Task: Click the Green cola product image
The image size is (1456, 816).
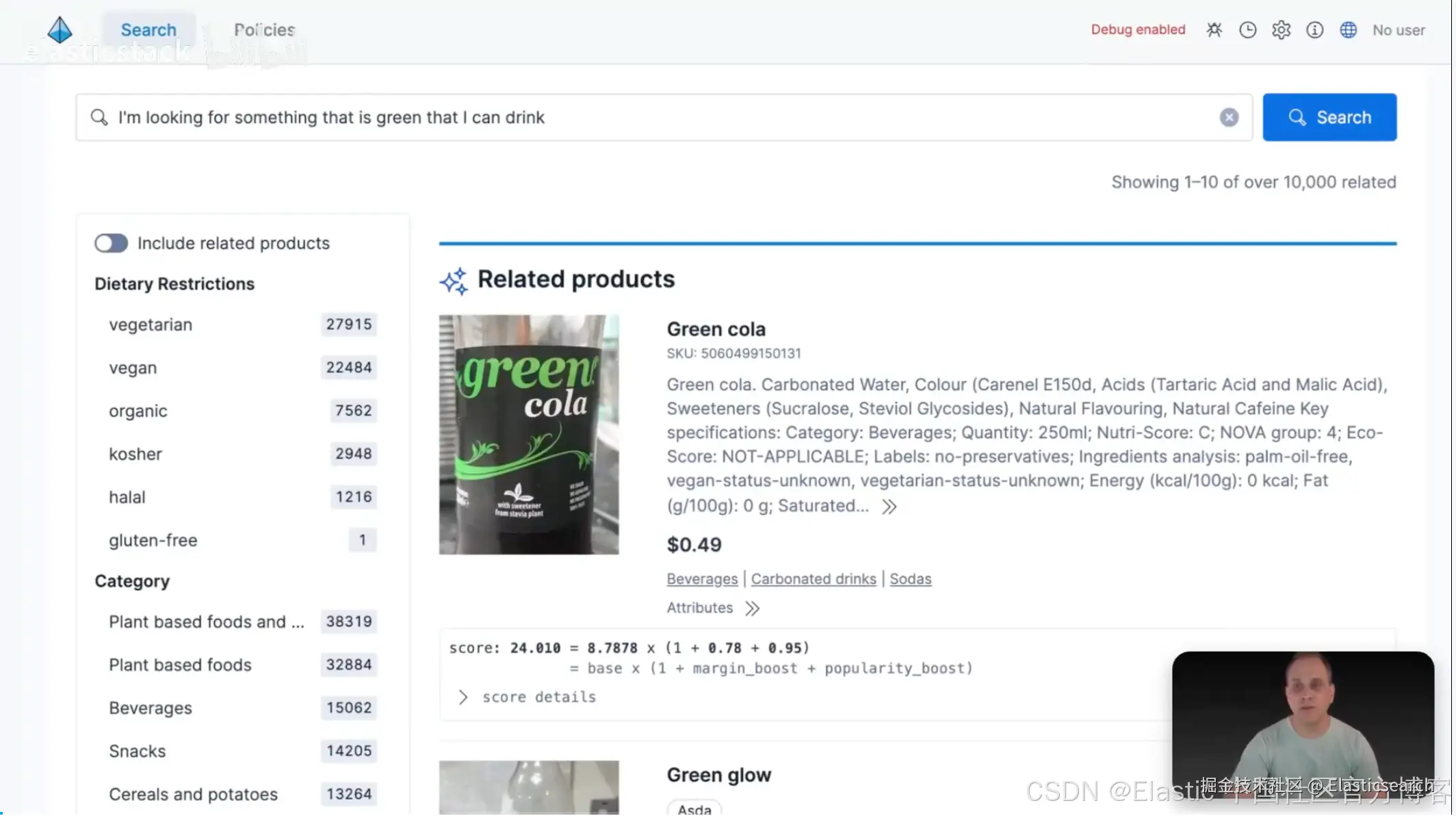Action: pyautogui.click(x=529, y=435)
